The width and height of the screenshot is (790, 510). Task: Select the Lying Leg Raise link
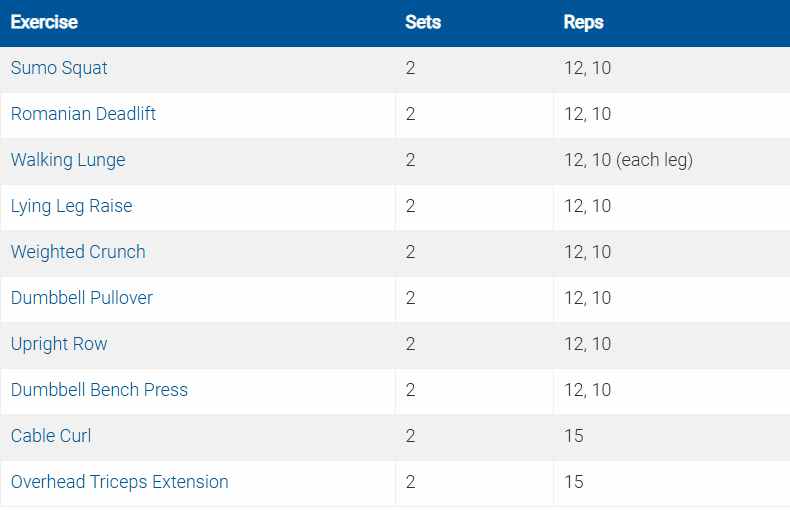coord(71,207)
